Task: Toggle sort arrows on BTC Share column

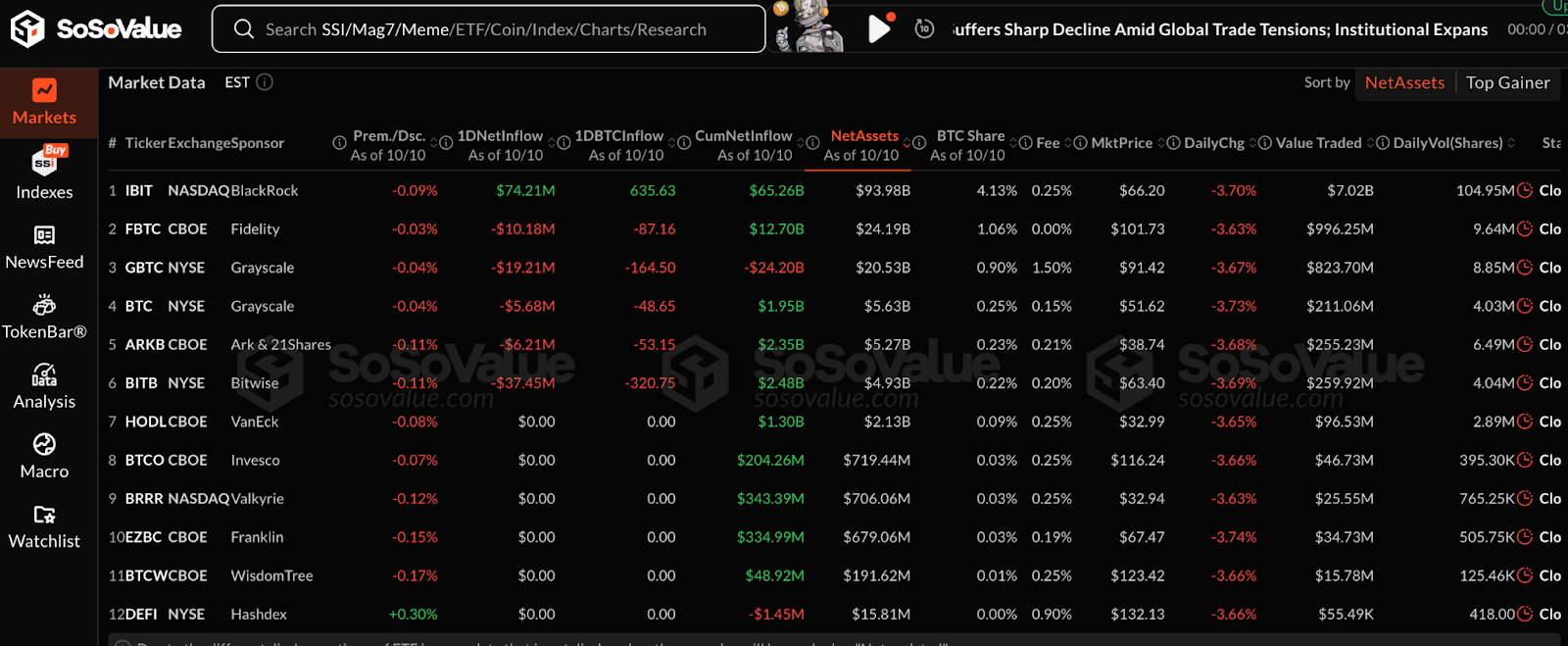Action: (1013, 143)
